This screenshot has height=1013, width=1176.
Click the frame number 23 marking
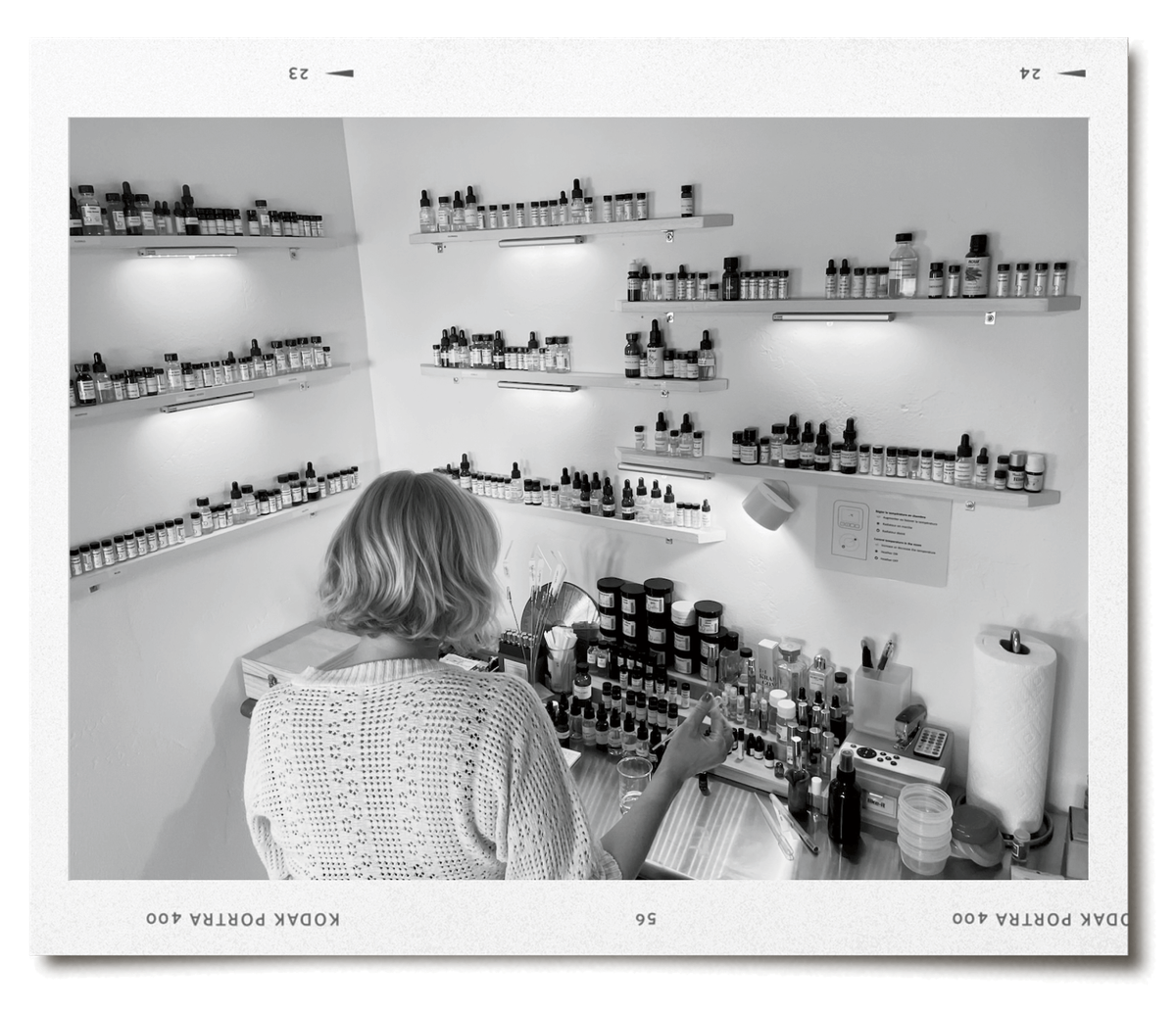[299, 73]
